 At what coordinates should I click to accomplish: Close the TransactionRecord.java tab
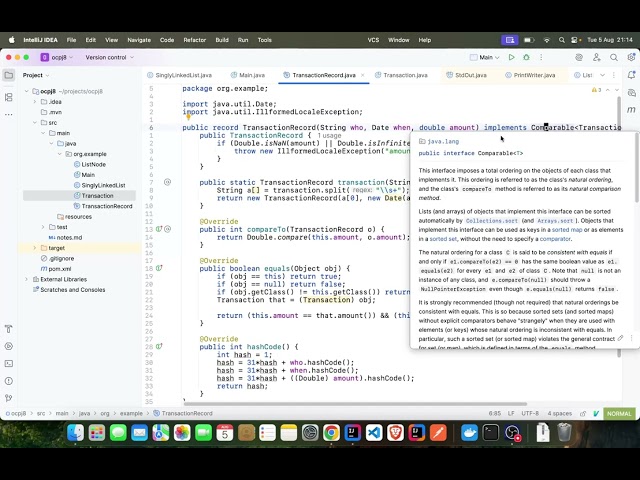pyautogui.click(x=362, y=75)
